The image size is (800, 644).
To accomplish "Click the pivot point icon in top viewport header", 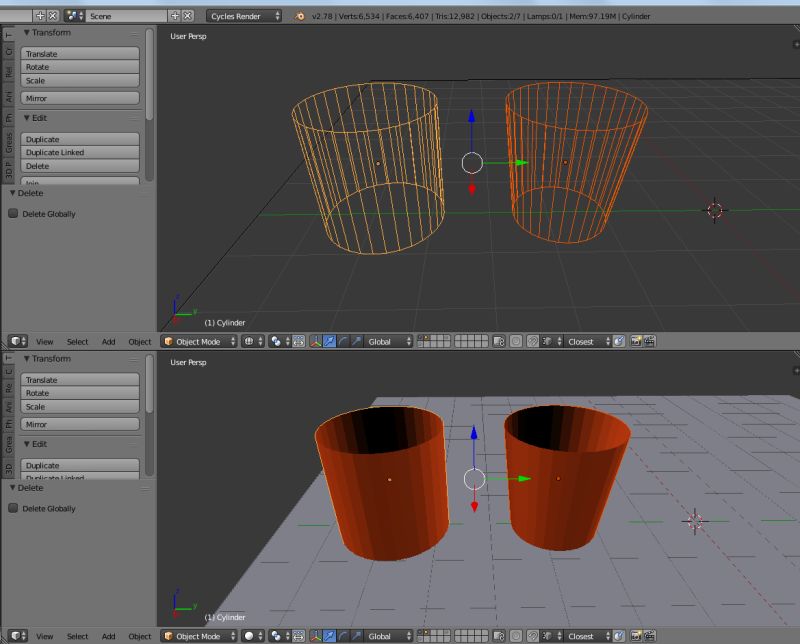I will pos(277,342).
